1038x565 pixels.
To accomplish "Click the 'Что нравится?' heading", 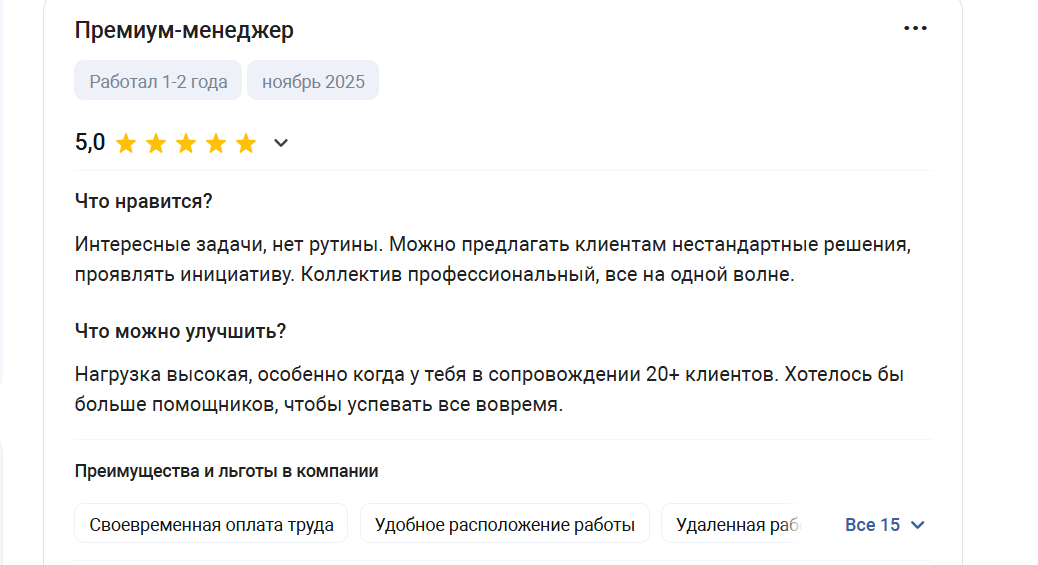I will tap(144, 201).
